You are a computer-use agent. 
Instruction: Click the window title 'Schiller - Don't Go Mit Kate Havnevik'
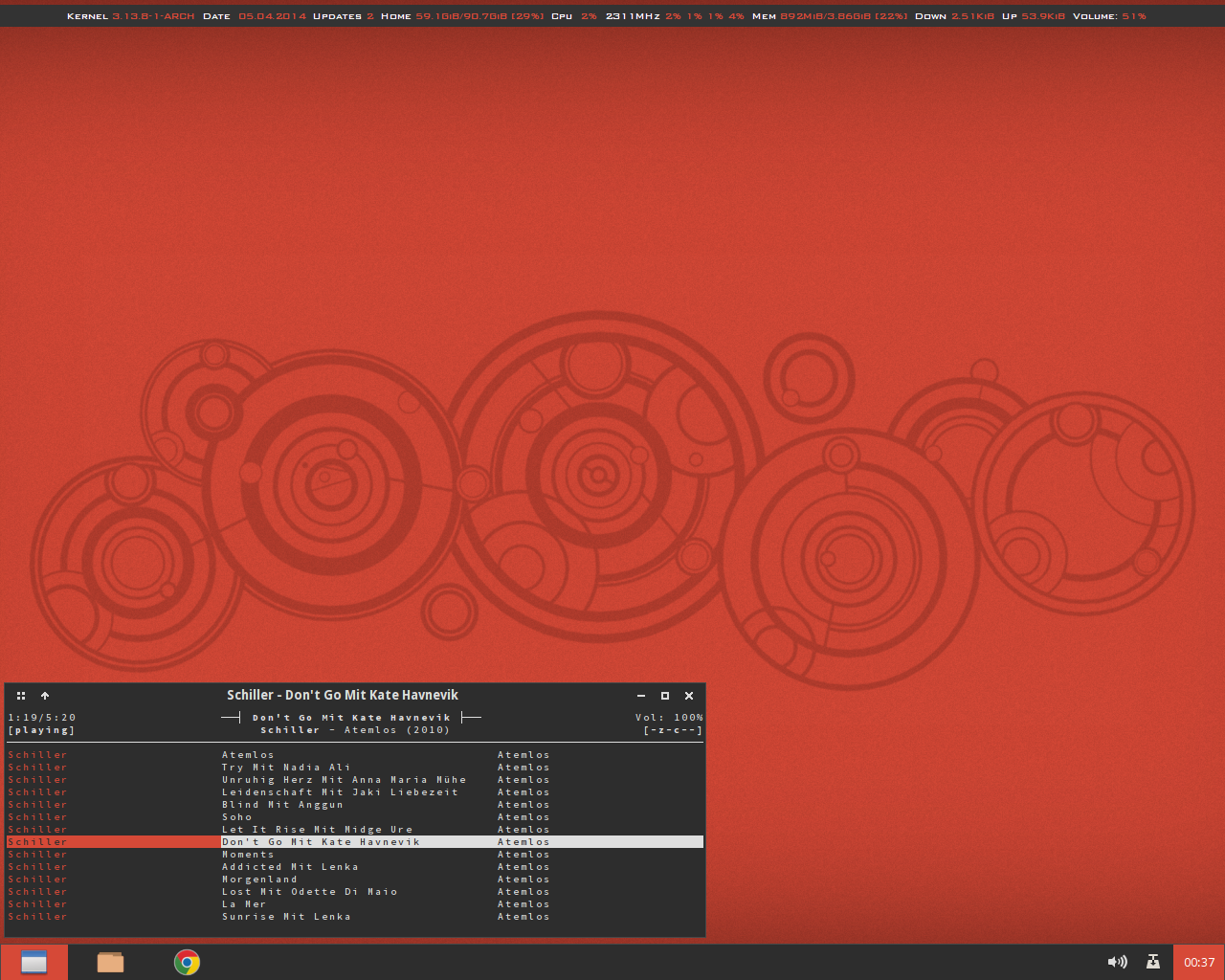(x=343, y=696)
